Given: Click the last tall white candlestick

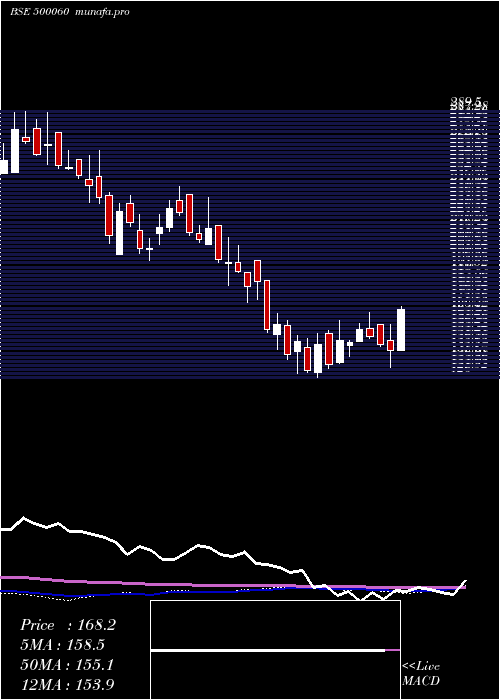Looking at the screenshot, I should point(401,329).
